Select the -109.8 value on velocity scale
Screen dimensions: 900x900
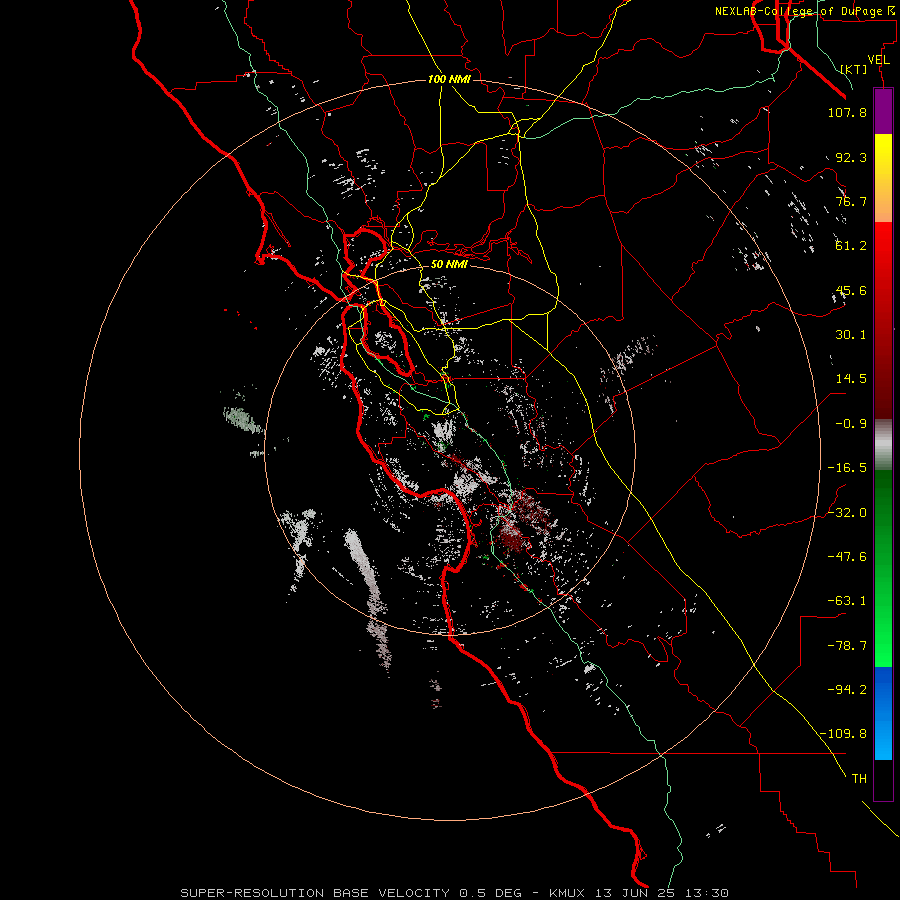(x=843, y=734)
